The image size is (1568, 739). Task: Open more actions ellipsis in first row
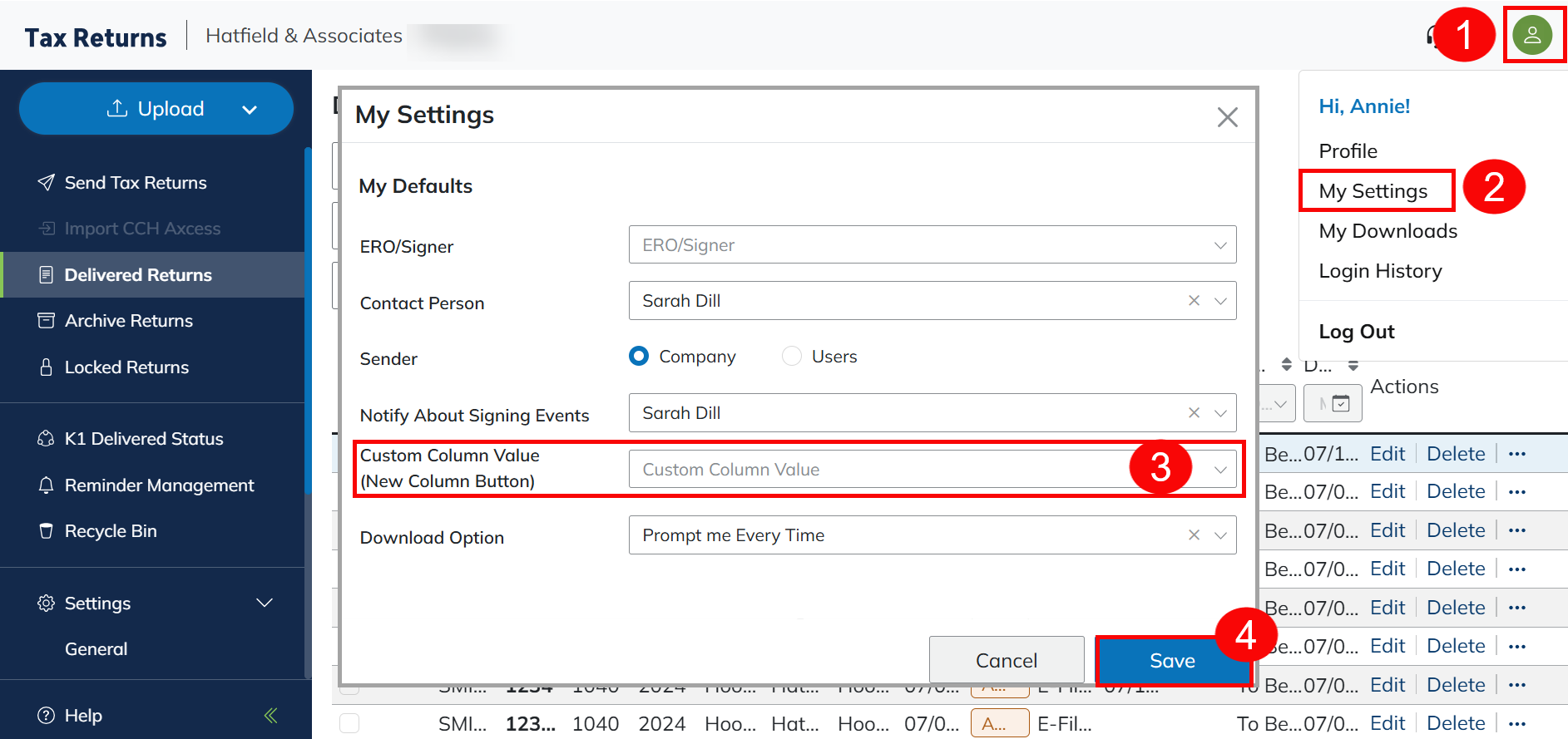[1516, 454]
